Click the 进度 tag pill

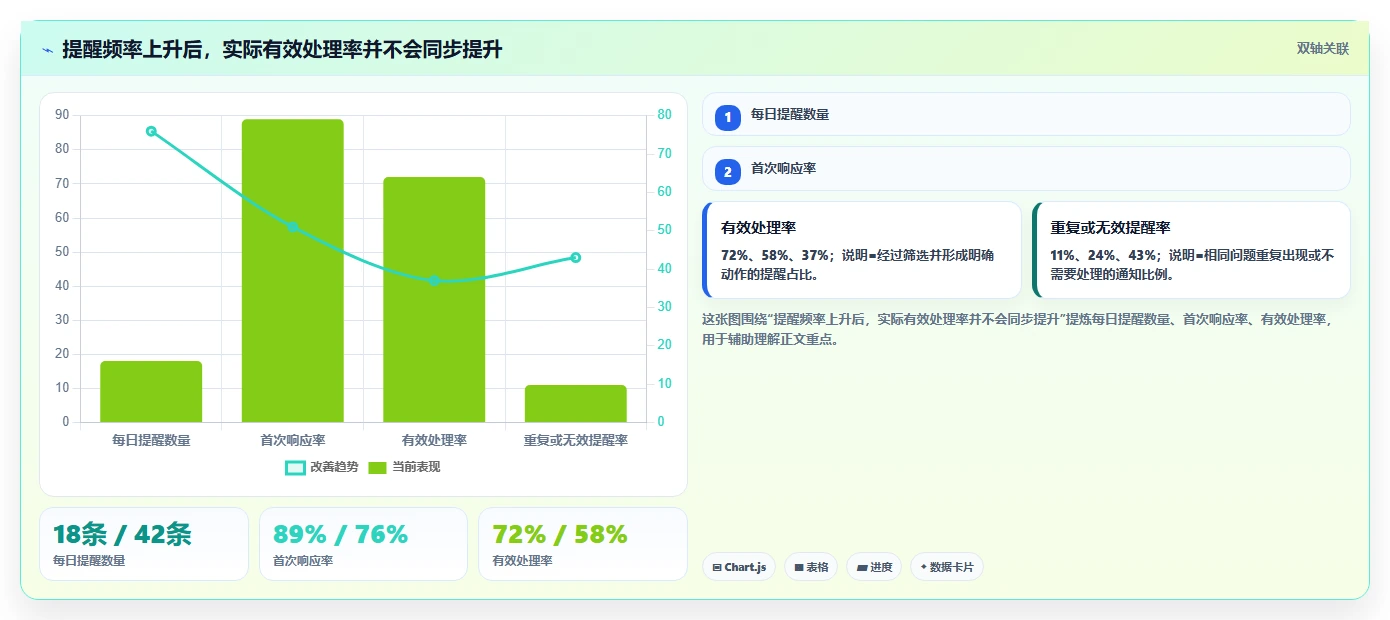(874, 567)
